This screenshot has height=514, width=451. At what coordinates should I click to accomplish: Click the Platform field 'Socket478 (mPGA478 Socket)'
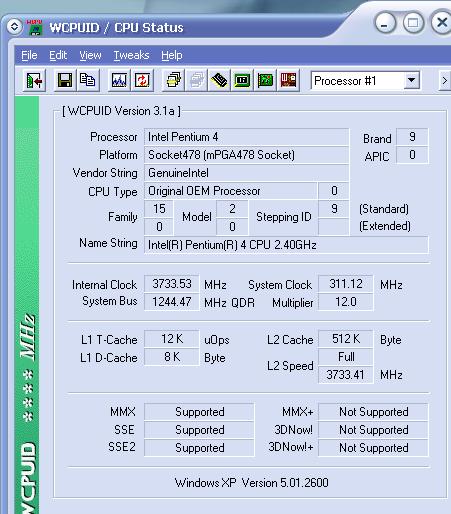(246, 155)
